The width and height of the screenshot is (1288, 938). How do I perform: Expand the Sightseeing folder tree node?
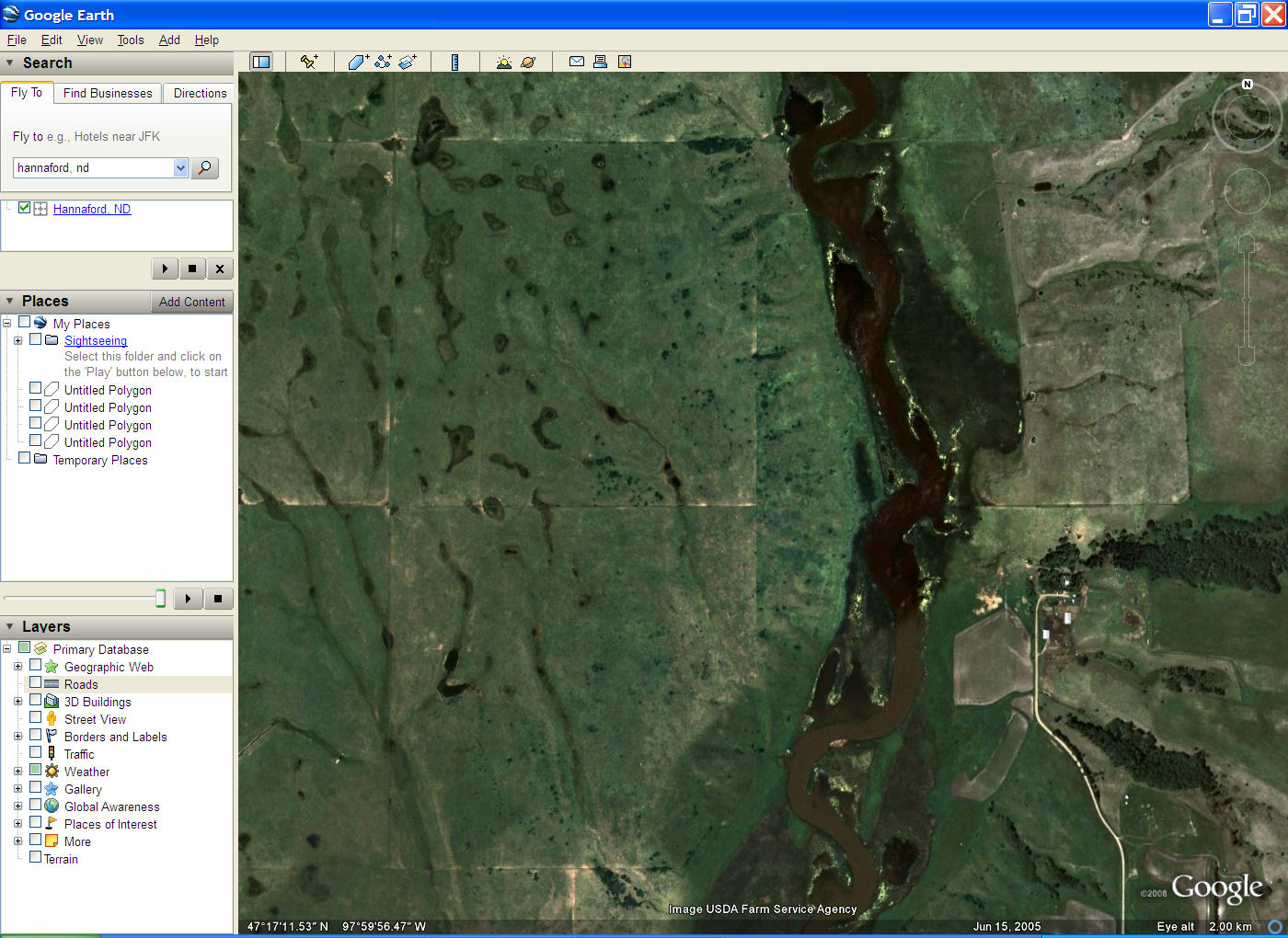[x=17, y=340]
